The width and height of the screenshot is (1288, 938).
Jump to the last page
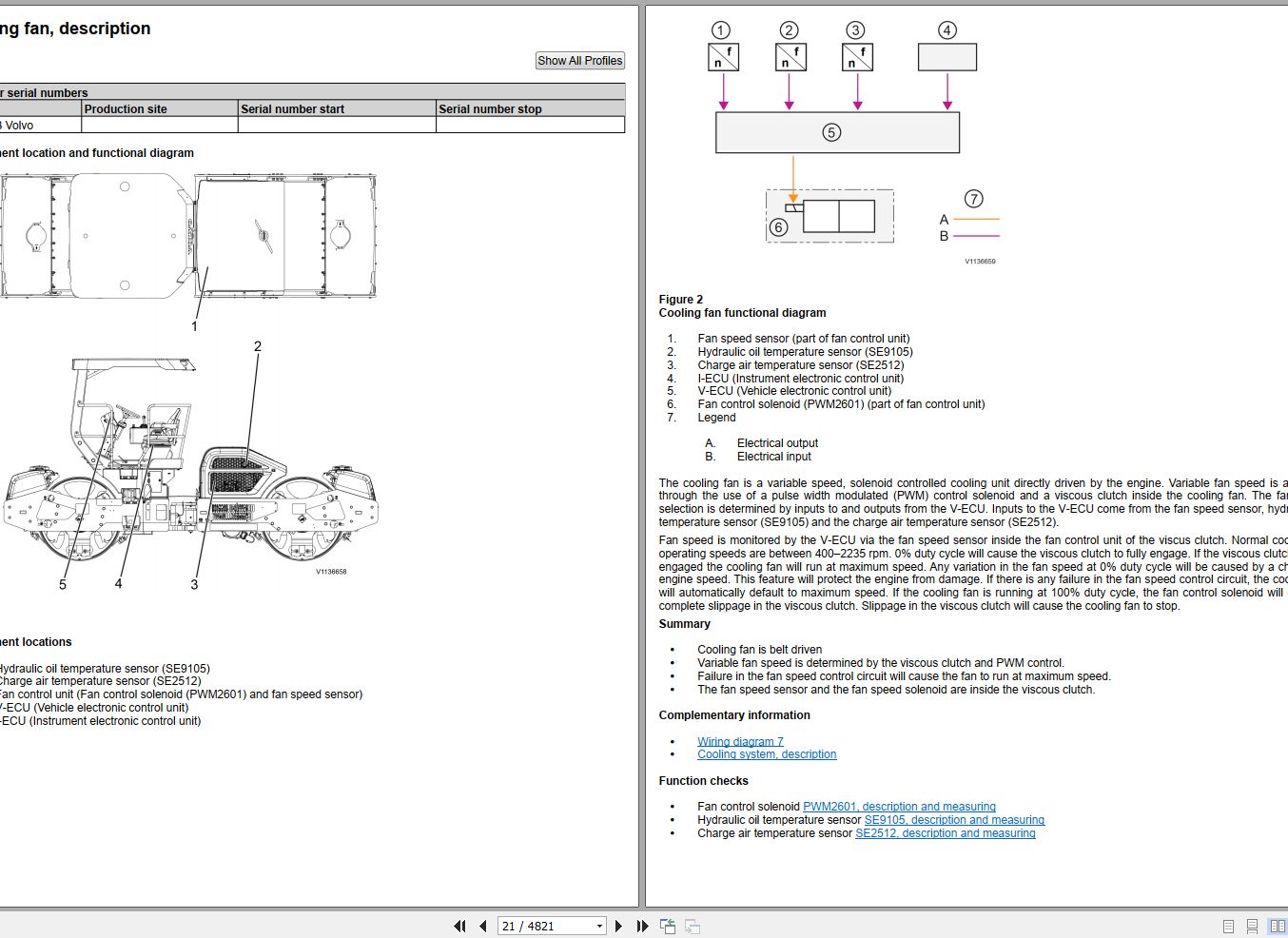coord(642,926)
